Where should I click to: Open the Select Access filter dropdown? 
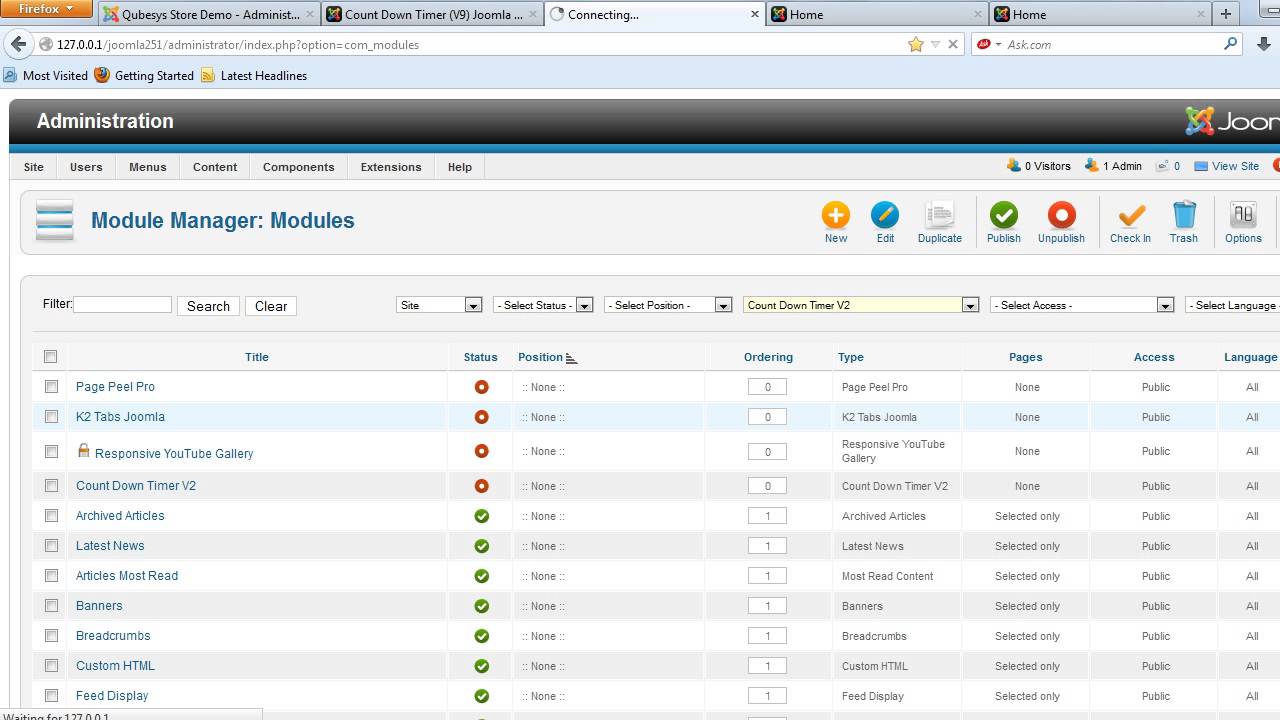[1082, 305]
